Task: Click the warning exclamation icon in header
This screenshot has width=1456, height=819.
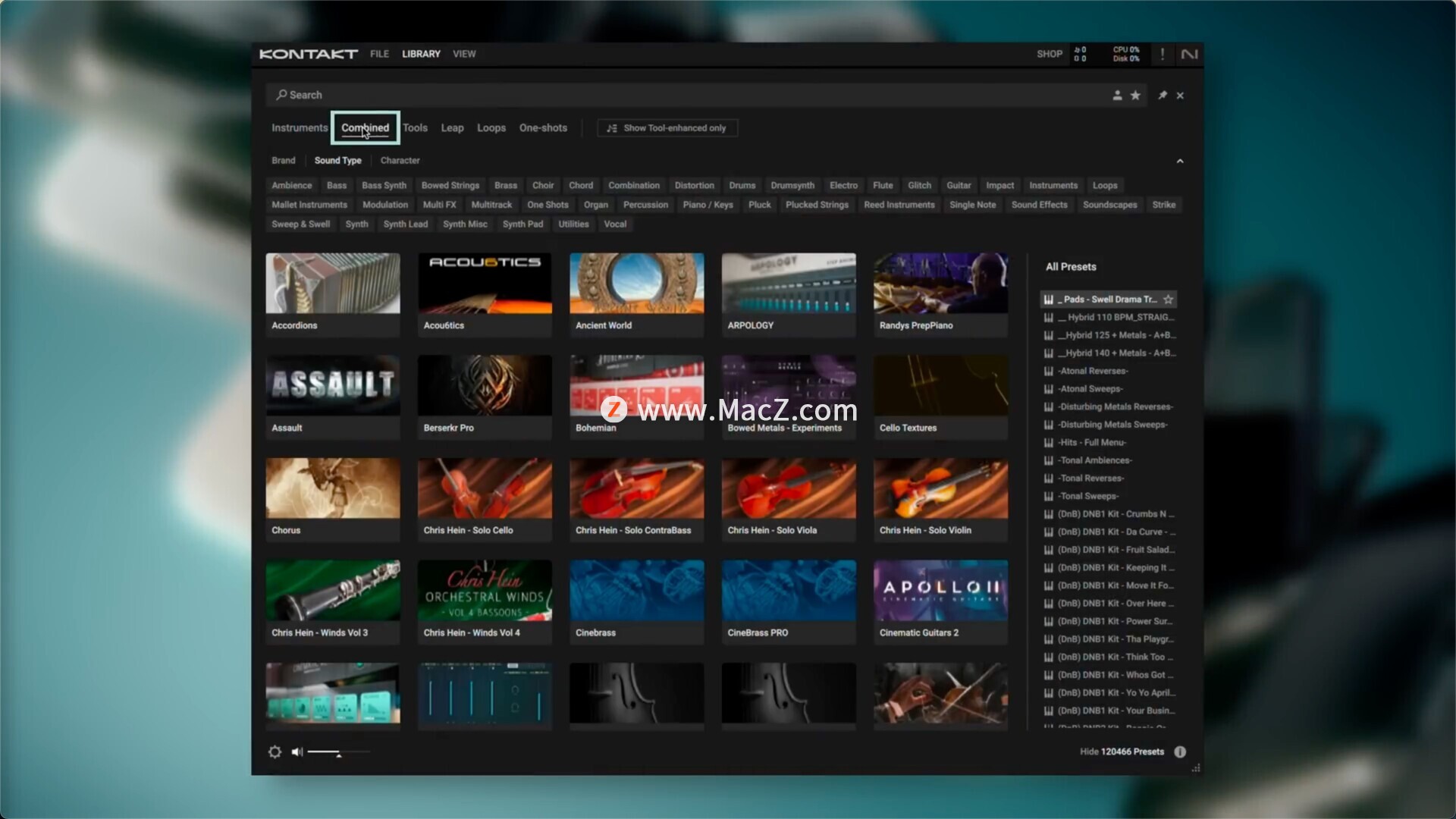Action: point(1162,54)
